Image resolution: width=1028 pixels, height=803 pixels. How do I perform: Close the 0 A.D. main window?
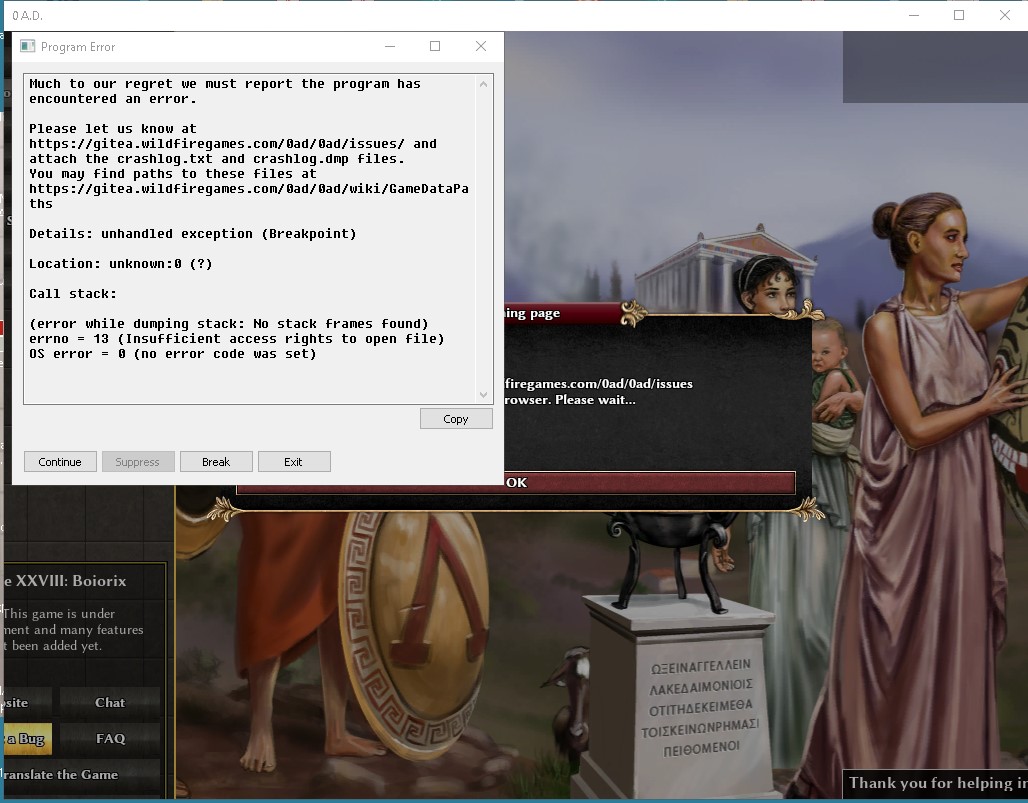(1005, 16)
